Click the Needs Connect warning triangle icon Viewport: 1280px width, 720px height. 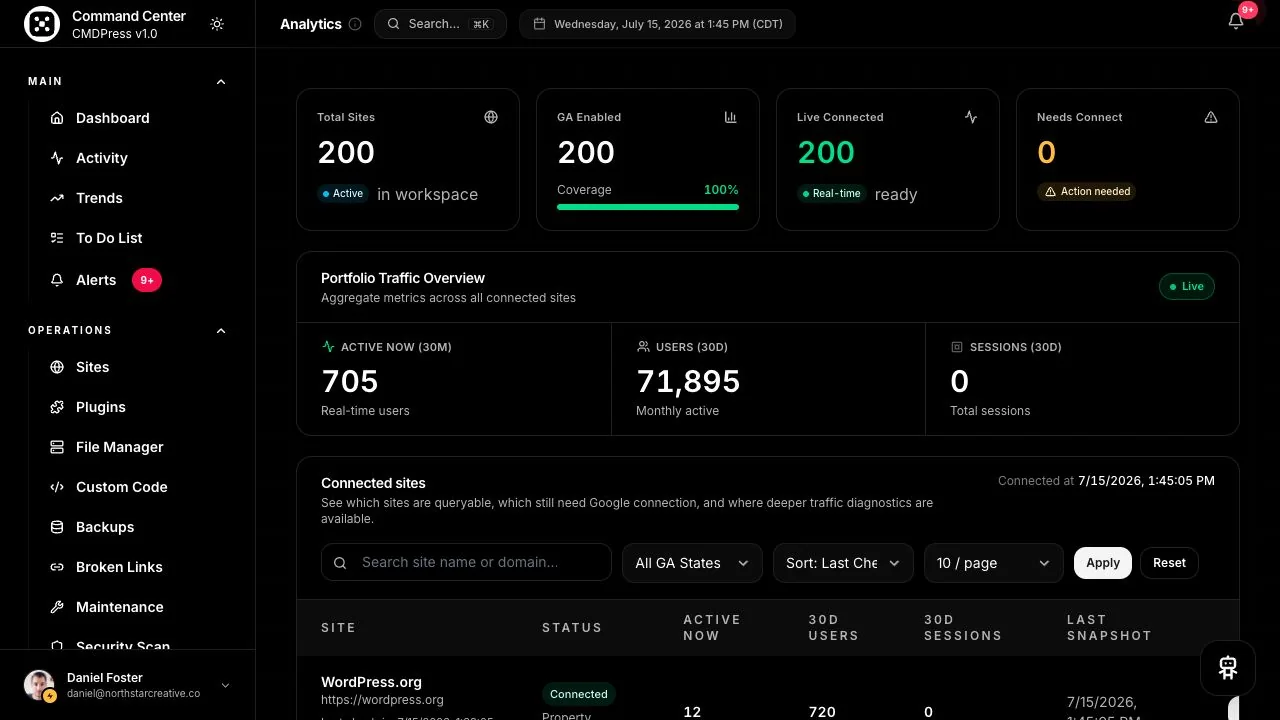click(x=1211, y=117)
